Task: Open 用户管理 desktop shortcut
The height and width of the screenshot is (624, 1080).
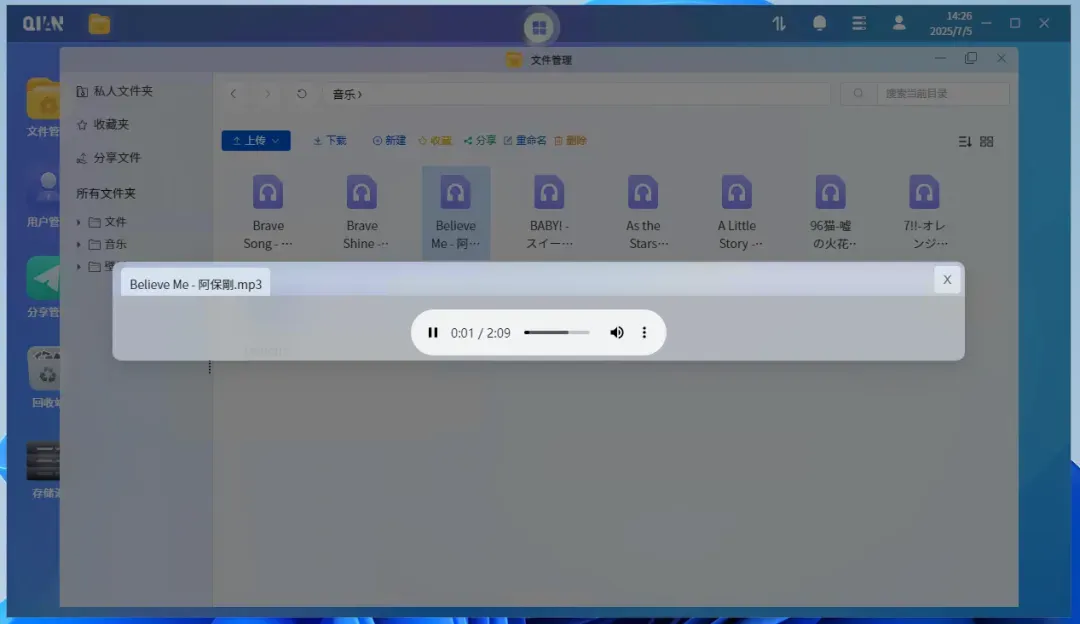Action: (43, 200)
